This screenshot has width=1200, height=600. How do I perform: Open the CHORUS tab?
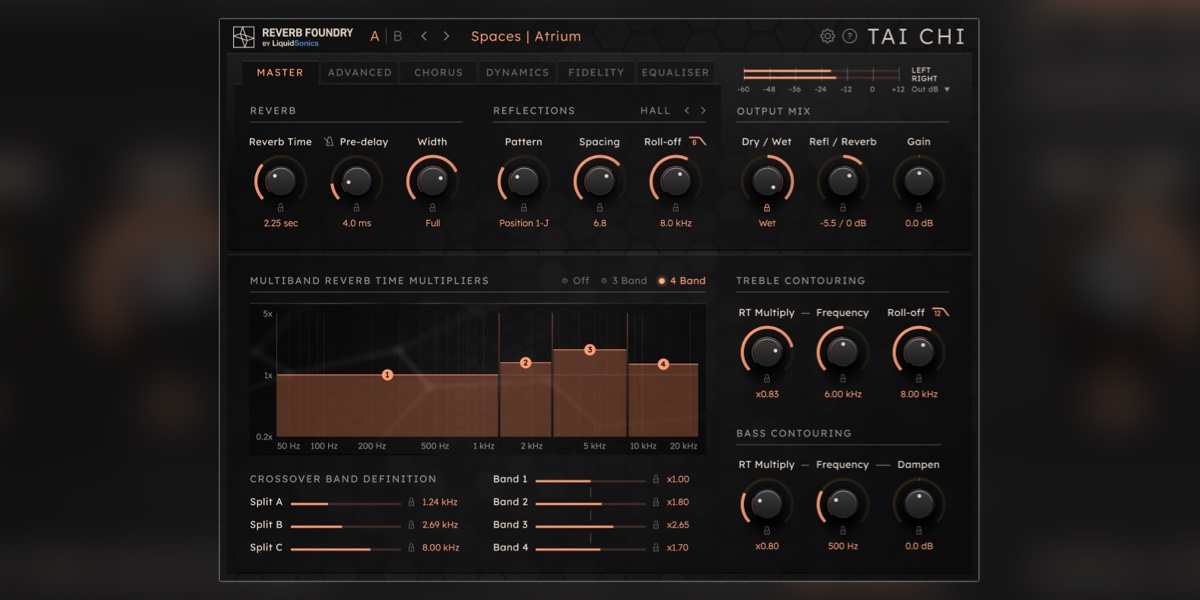pos(439,72)
